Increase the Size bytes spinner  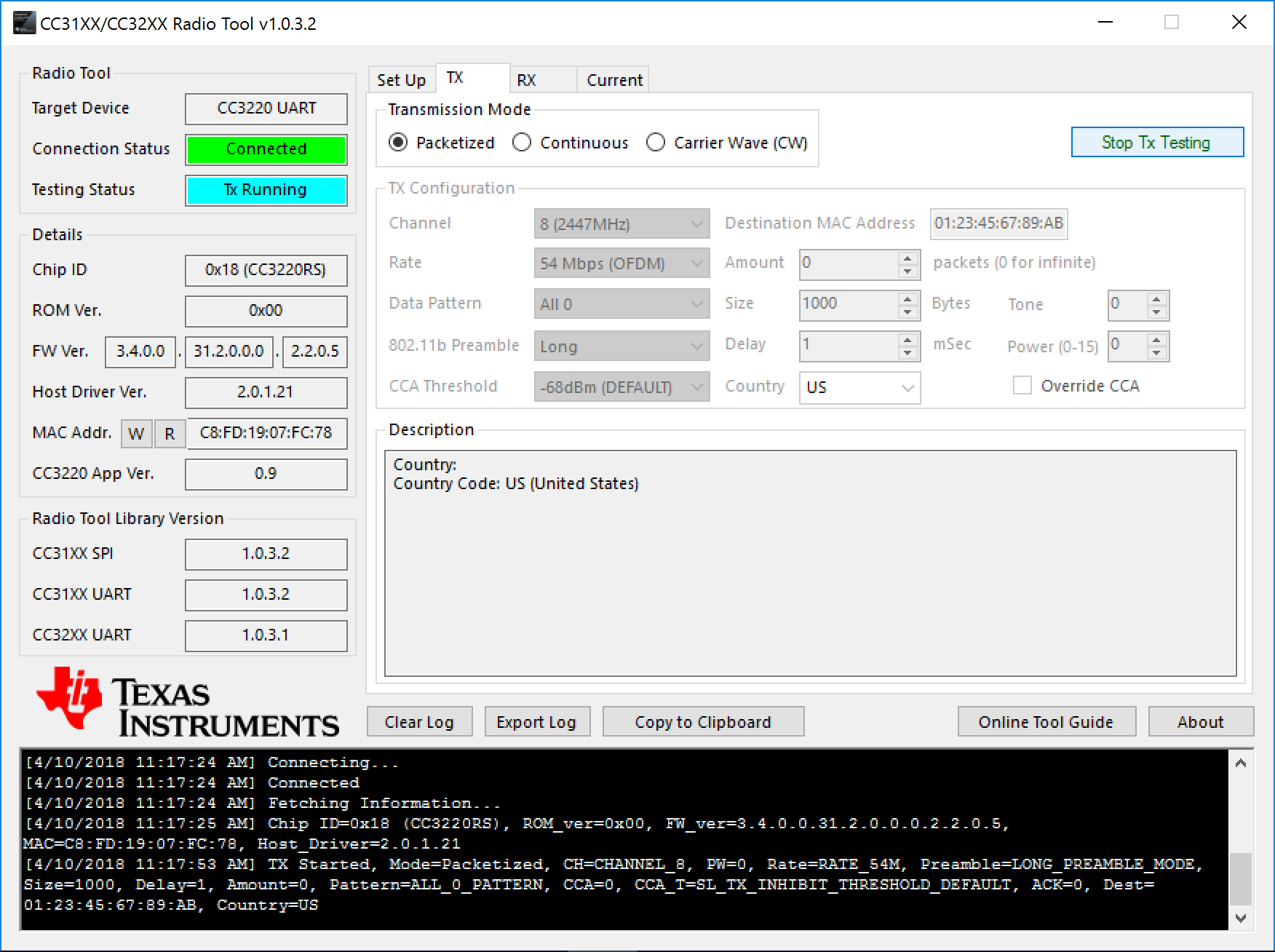point(907,298)
